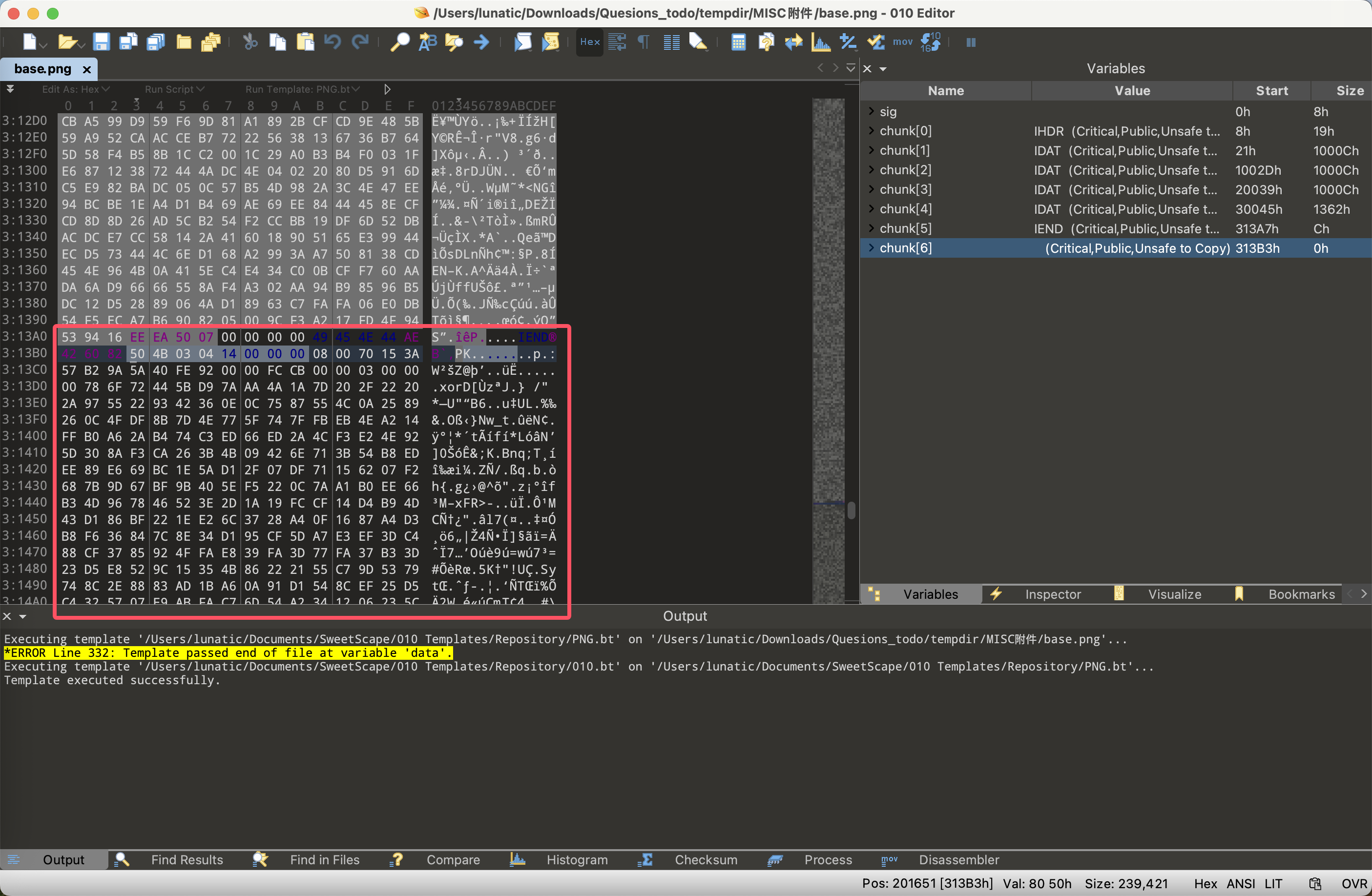The height and width of the screenshot is (896, 1372).
Task: Open the mov disassembler toolbar icon
Action: click(903, 42)
